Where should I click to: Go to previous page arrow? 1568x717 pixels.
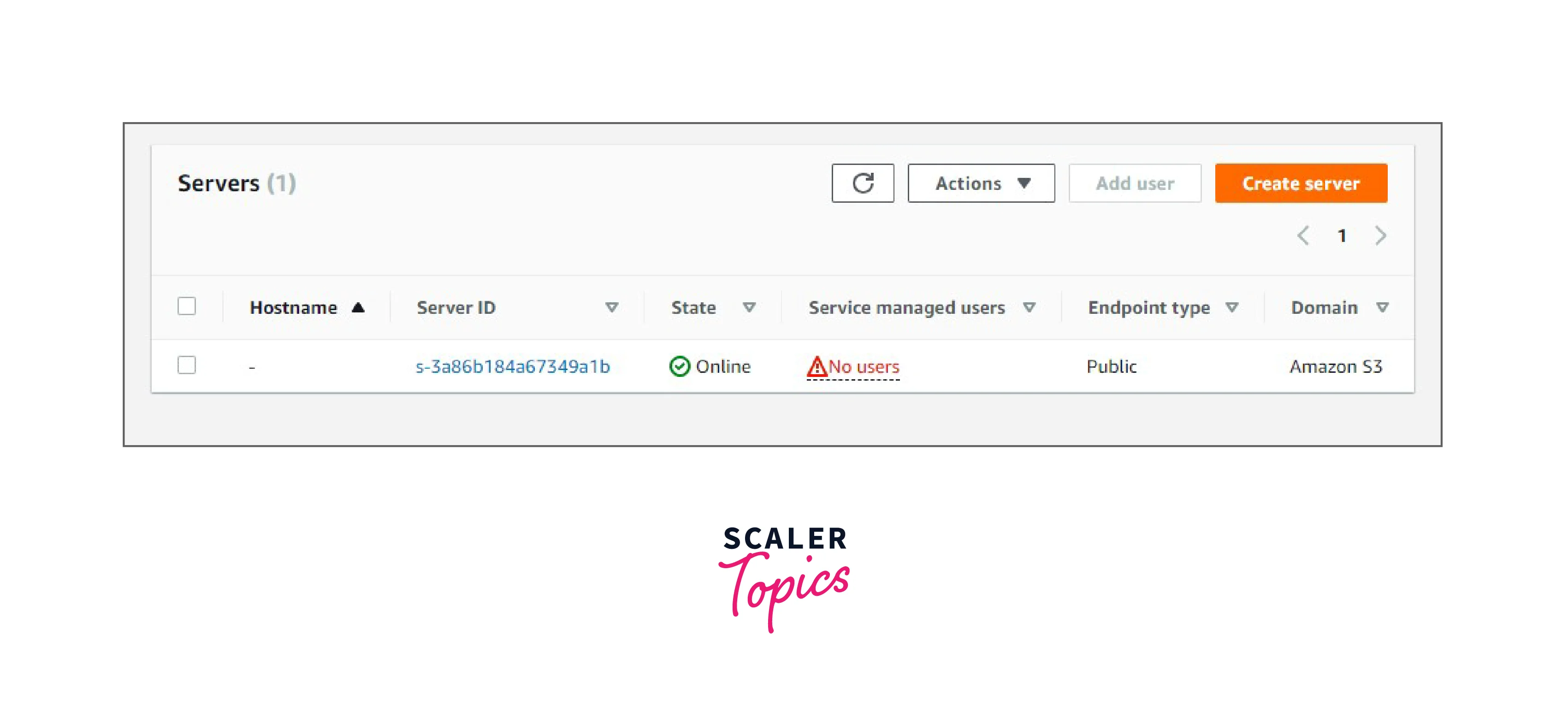pyautogui.click(x=1303, y=235)
